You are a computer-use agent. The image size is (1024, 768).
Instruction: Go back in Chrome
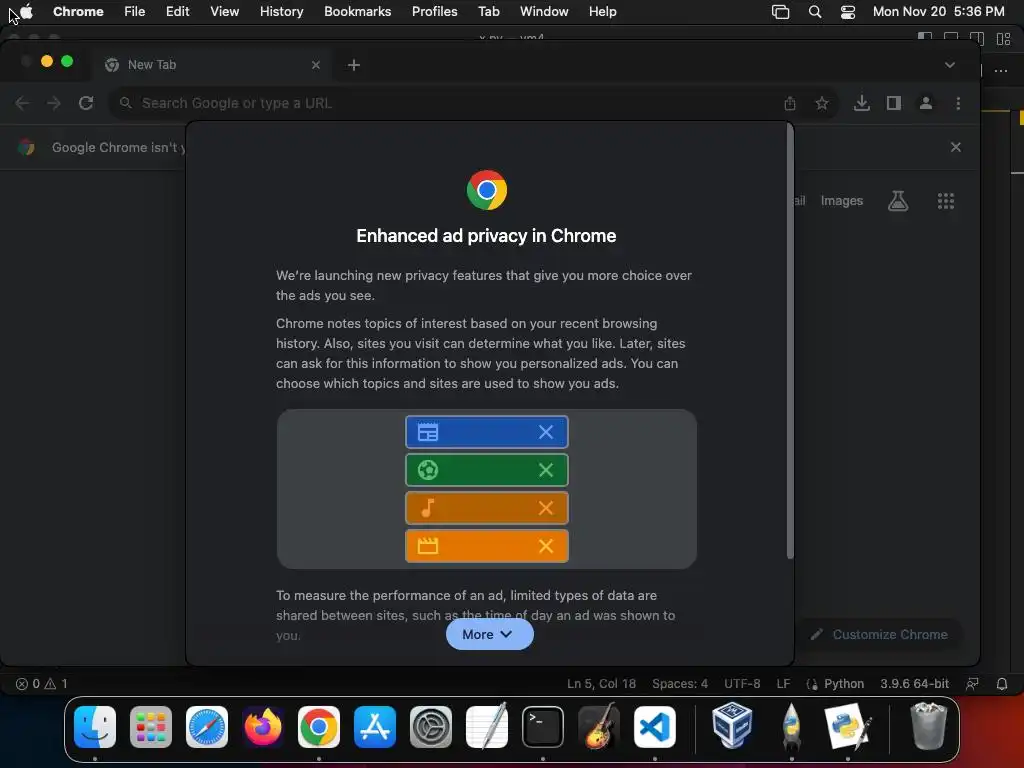pyautogui.click(x=22, y=103)
